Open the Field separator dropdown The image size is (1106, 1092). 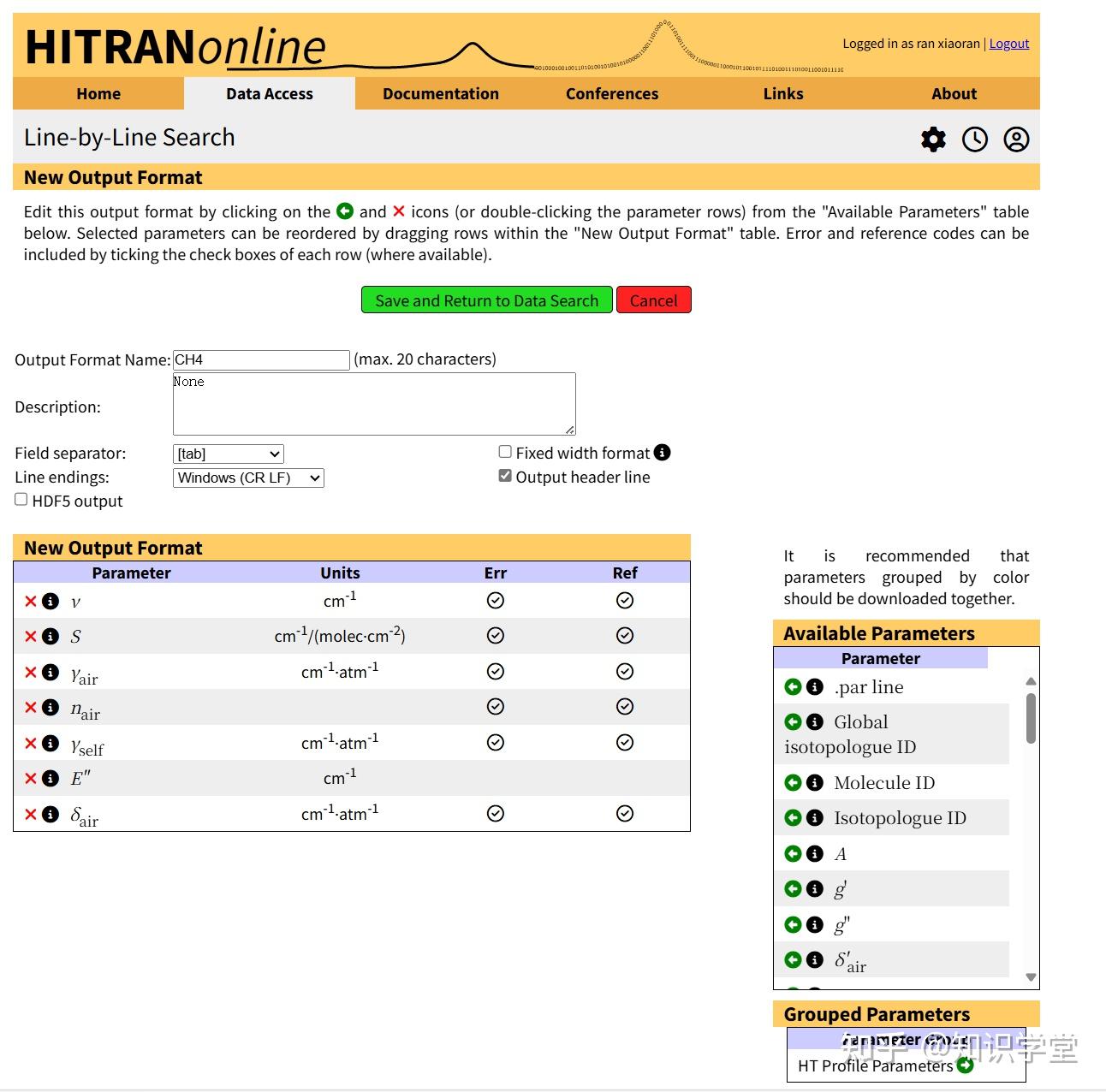point(227,454)
